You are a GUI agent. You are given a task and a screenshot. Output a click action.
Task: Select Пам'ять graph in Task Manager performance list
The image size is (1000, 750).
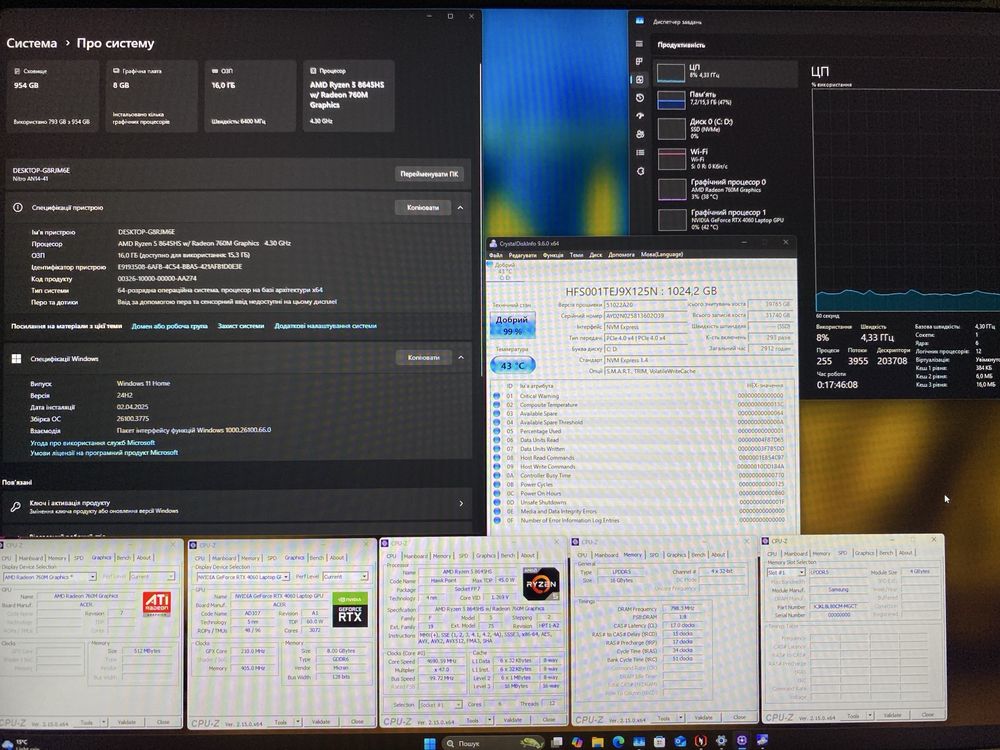click(725, 99)
